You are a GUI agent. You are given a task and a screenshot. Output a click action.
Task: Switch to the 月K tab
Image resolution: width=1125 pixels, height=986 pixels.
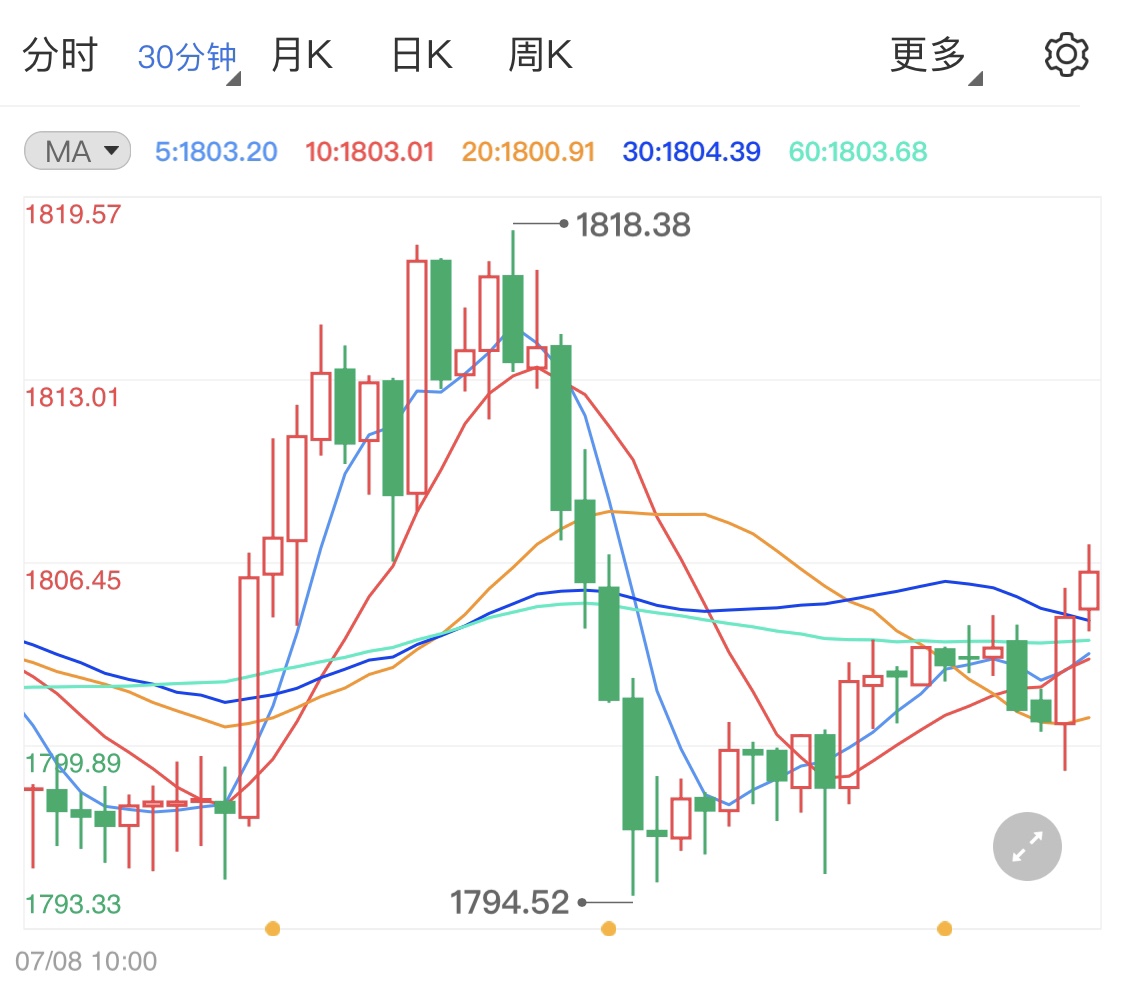[301, 55]
